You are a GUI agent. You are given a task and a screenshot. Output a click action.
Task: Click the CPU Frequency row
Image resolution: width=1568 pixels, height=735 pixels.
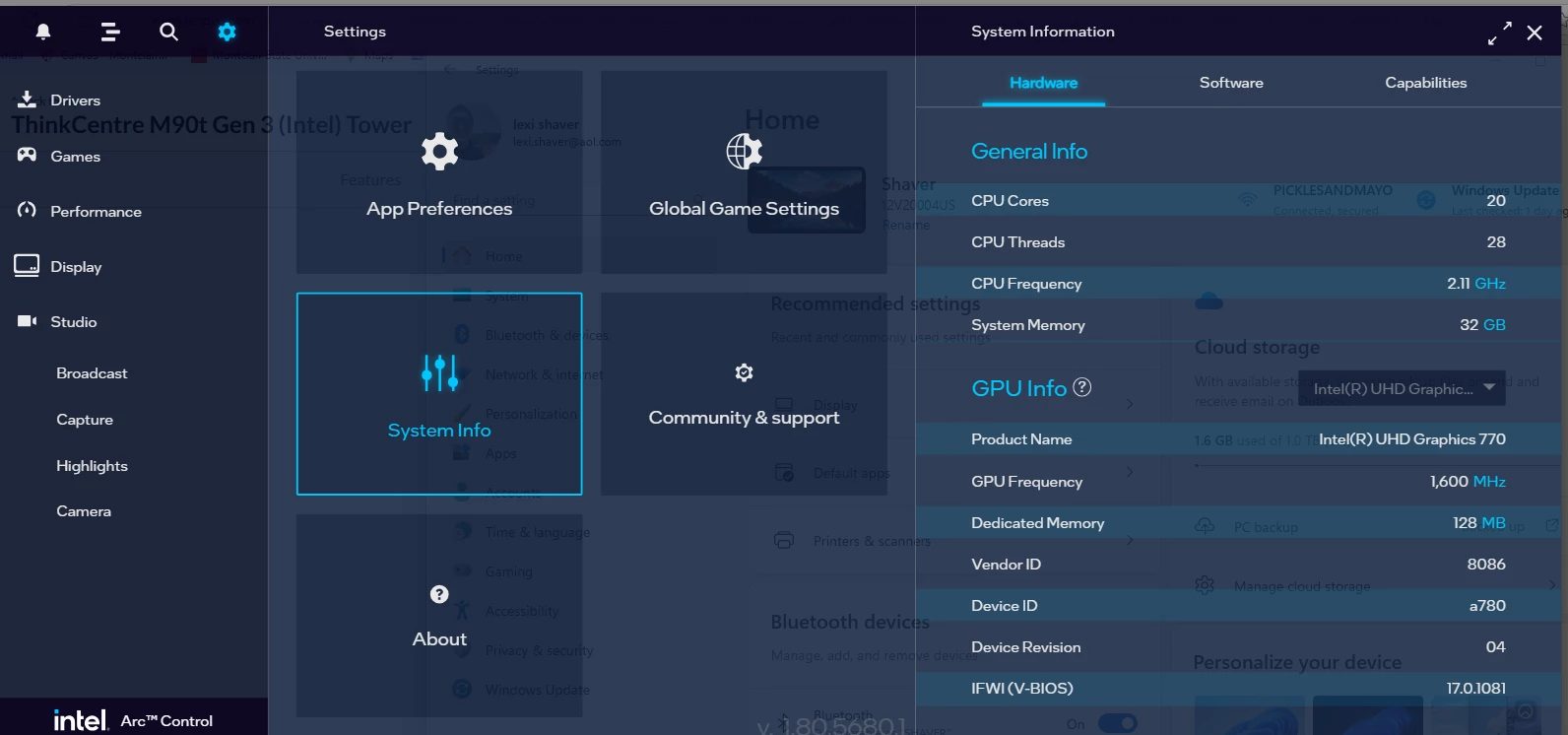point(1238,283)
